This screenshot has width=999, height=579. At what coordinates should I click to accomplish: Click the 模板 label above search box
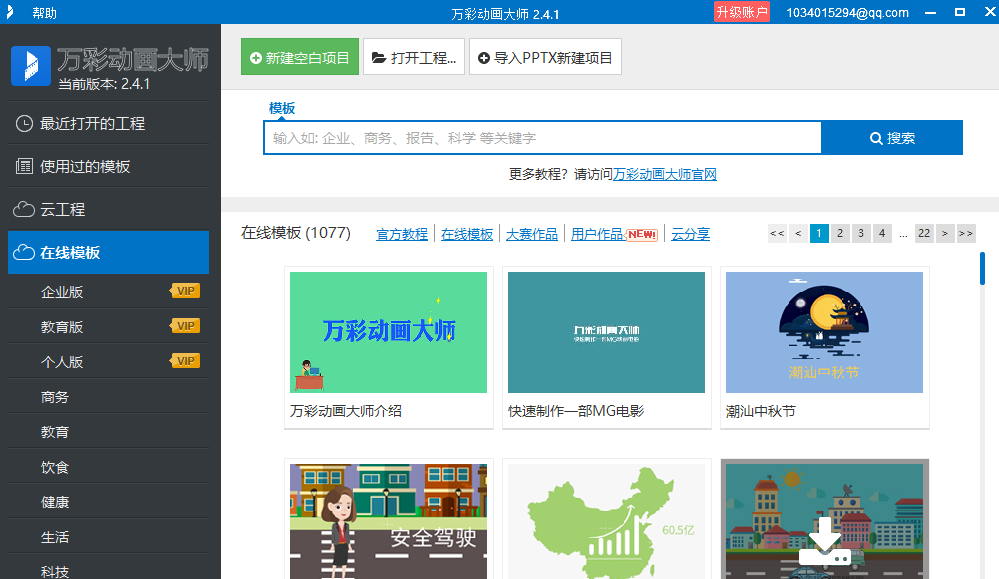pos(282,108)
